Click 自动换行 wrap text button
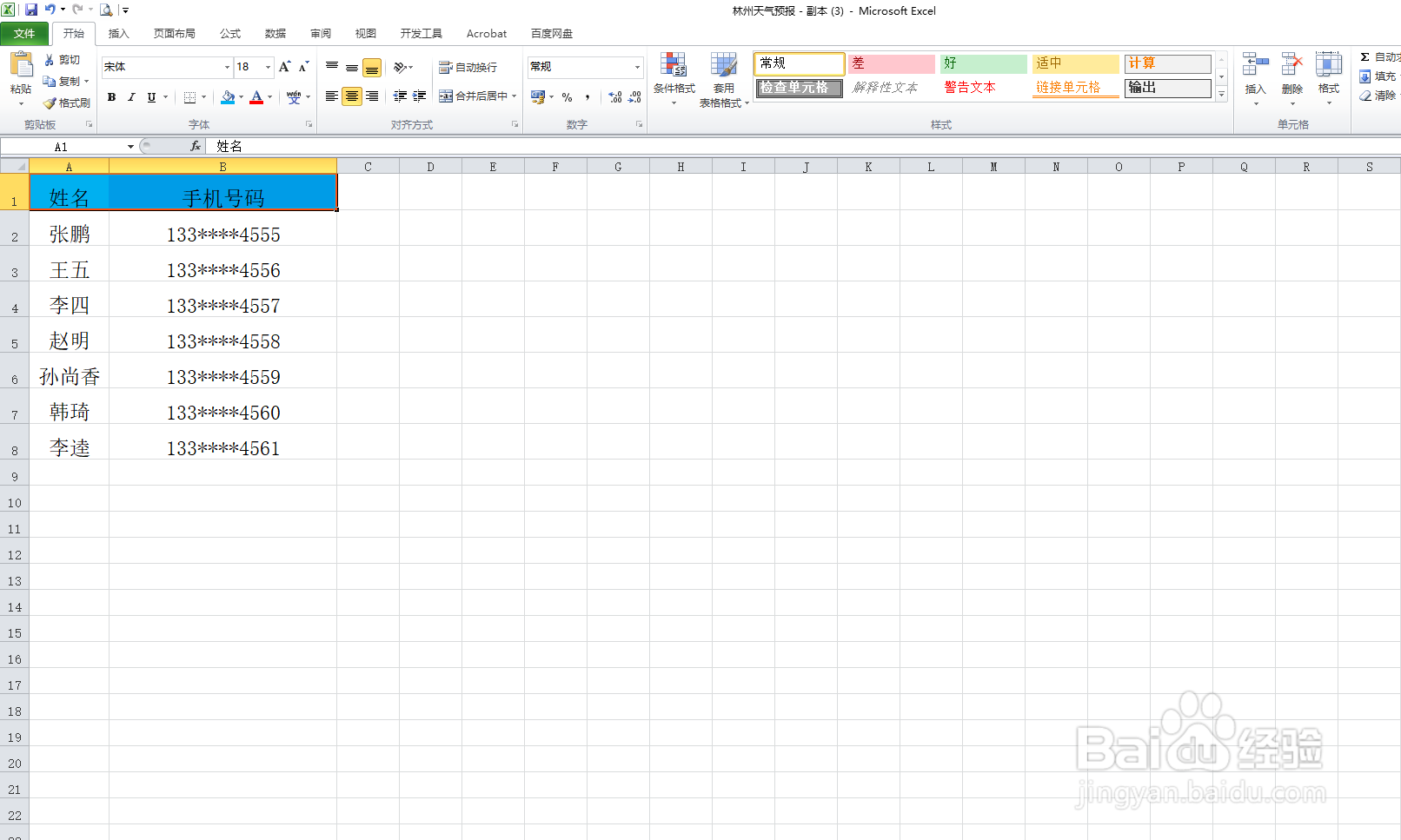Image resolution: width=1401 pixels, height=840 pixels. tap(468, 67)
